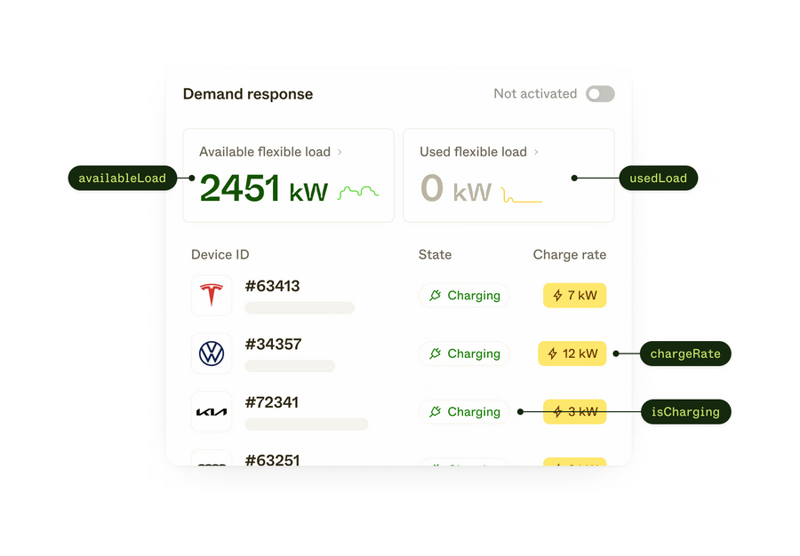Click the 3 kW charge rate badge

pos(574,412)
